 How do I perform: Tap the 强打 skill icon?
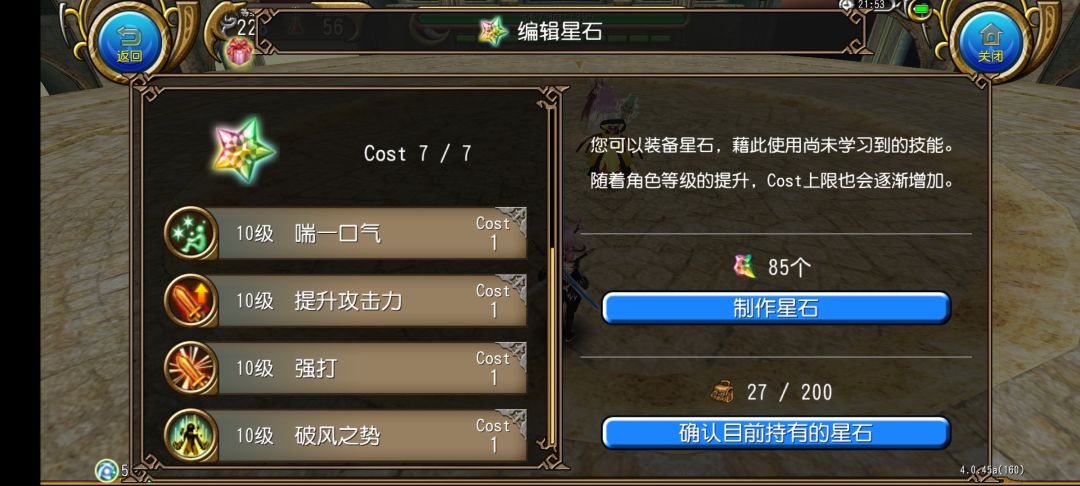(x=191, y=368)
